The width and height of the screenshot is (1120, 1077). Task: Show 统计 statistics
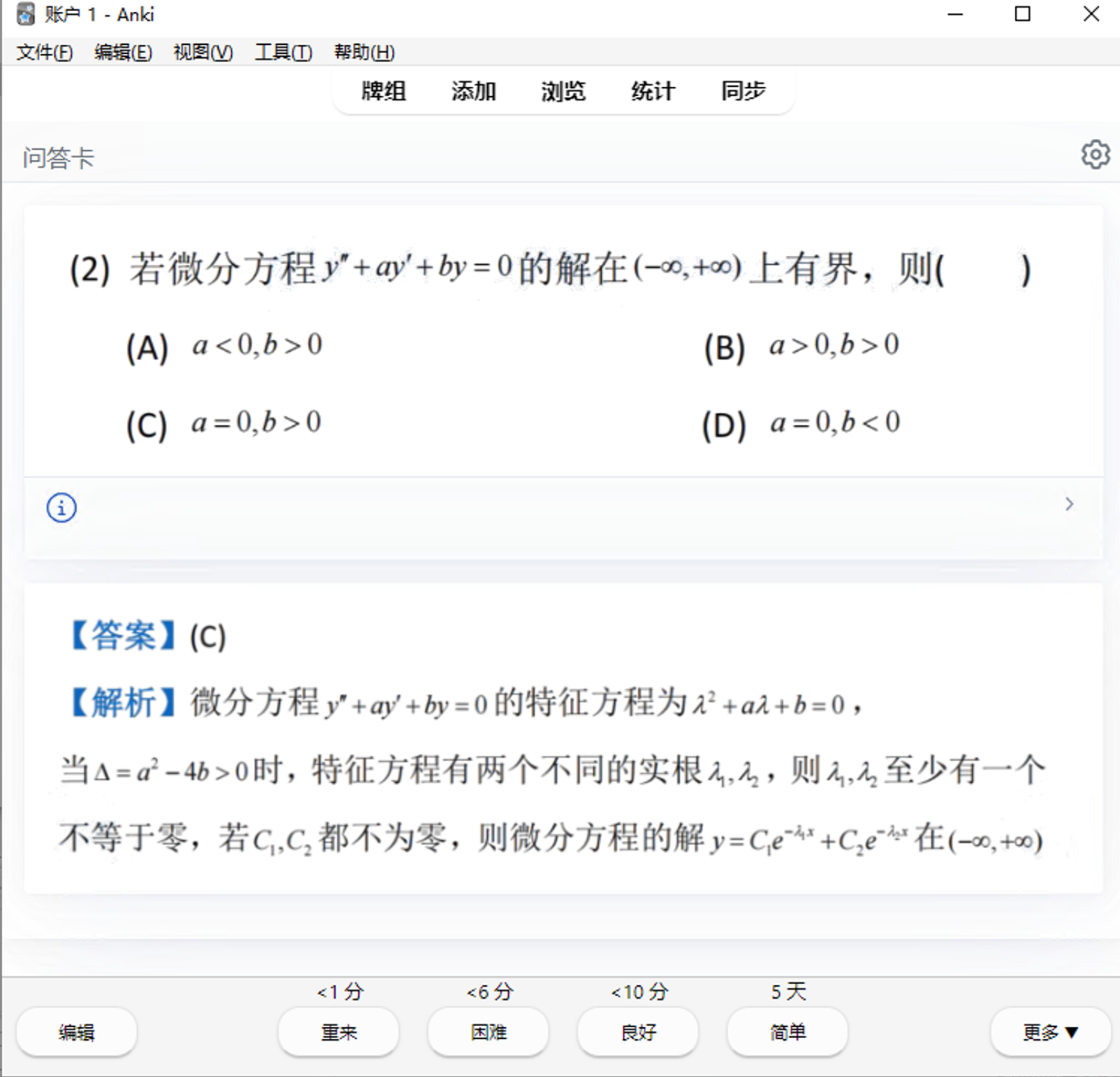click(653, 91)
